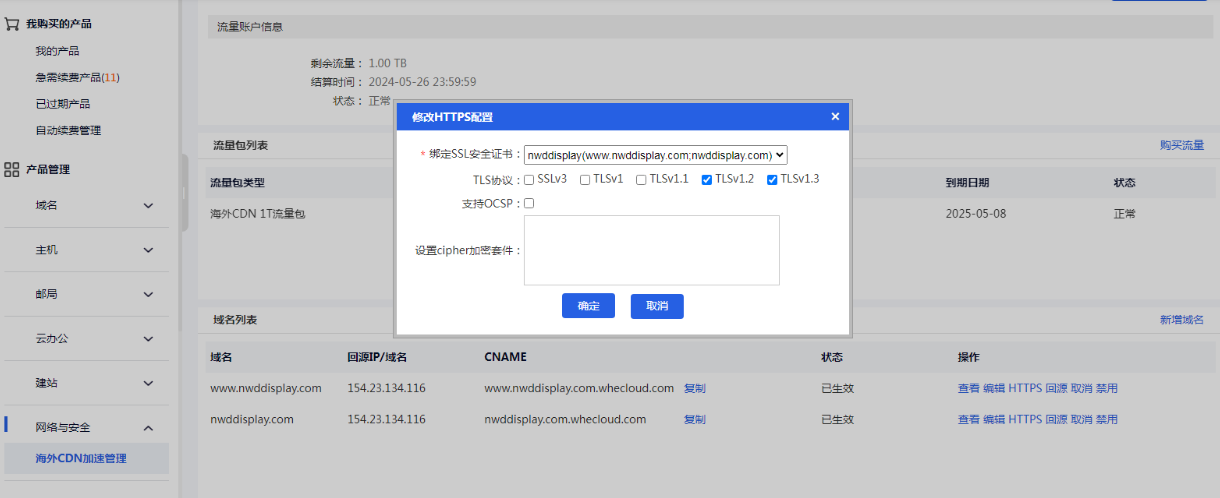
Task: Uncheck the TLSv1.3 checkbox
Action: pos(772,180)
